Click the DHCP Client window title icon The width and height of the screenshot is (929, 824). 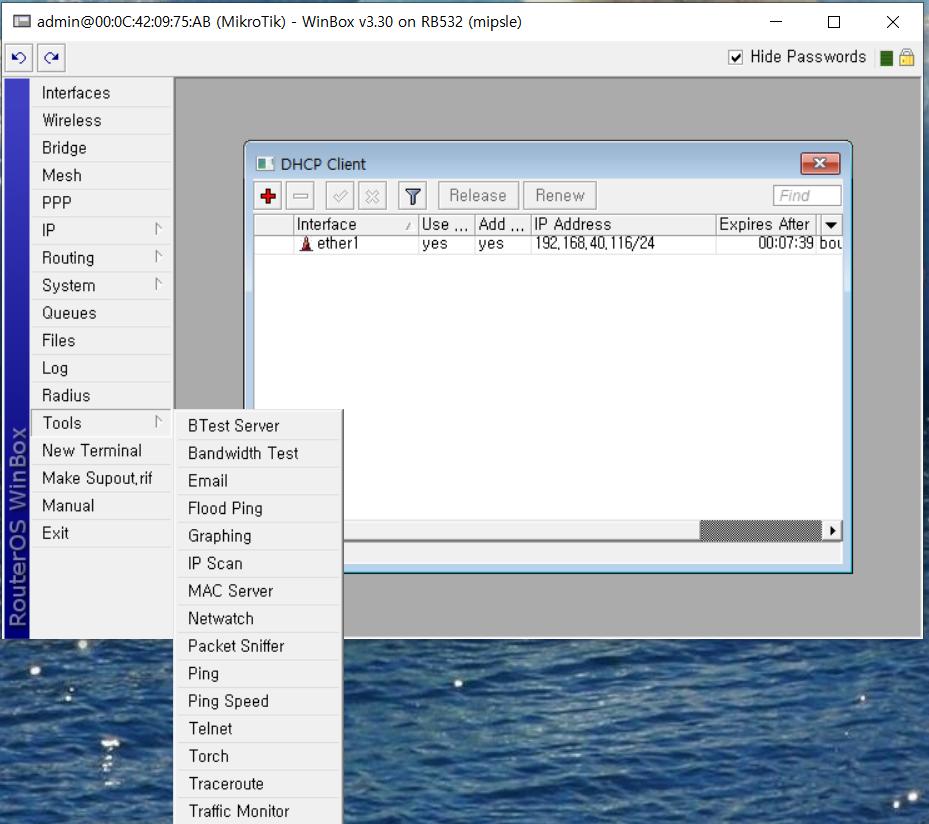point(264,164)
